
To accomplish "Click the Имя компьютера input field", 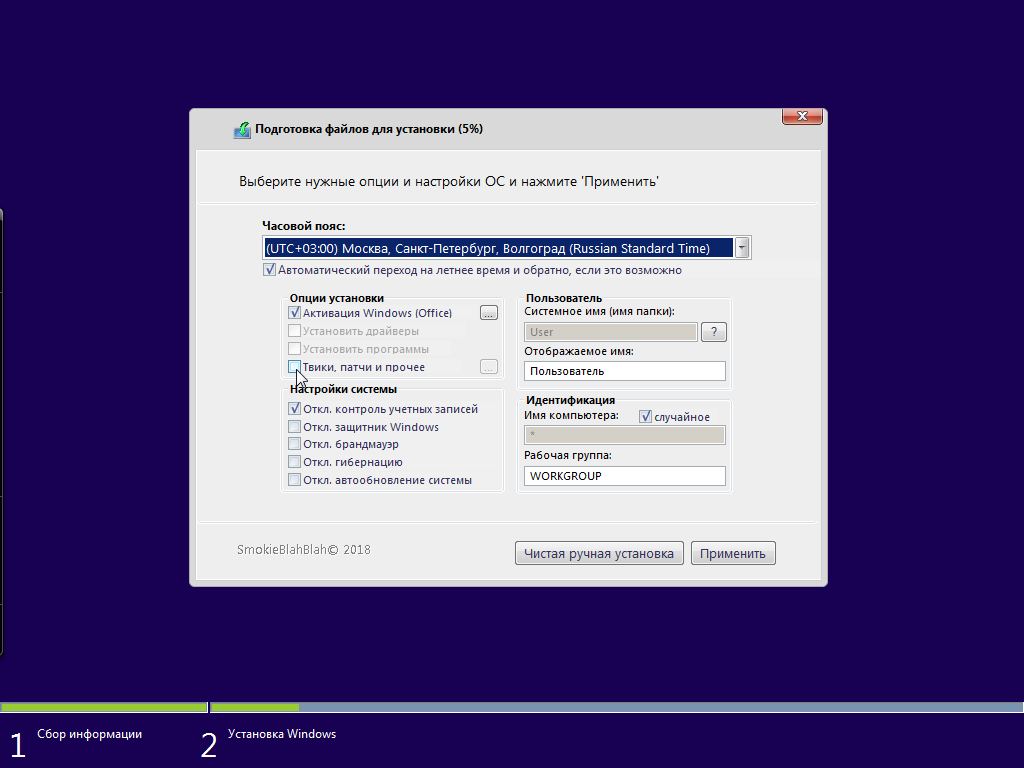I will tap(625, 435).
